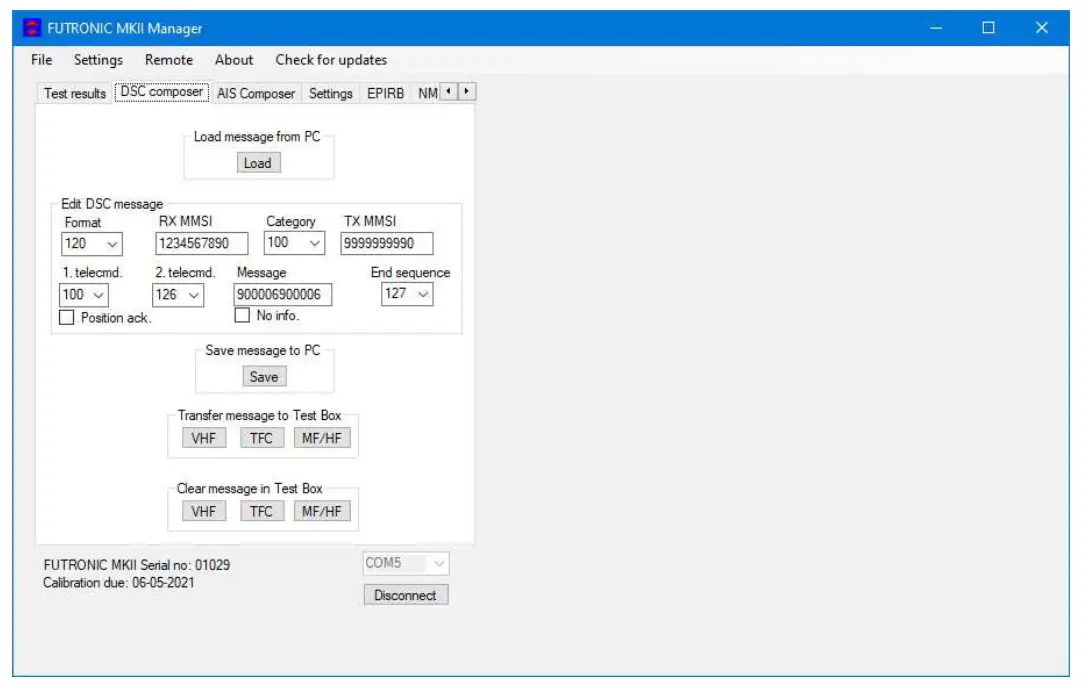
Task: Open the Remote menu
Action: (x=169, y=60)
